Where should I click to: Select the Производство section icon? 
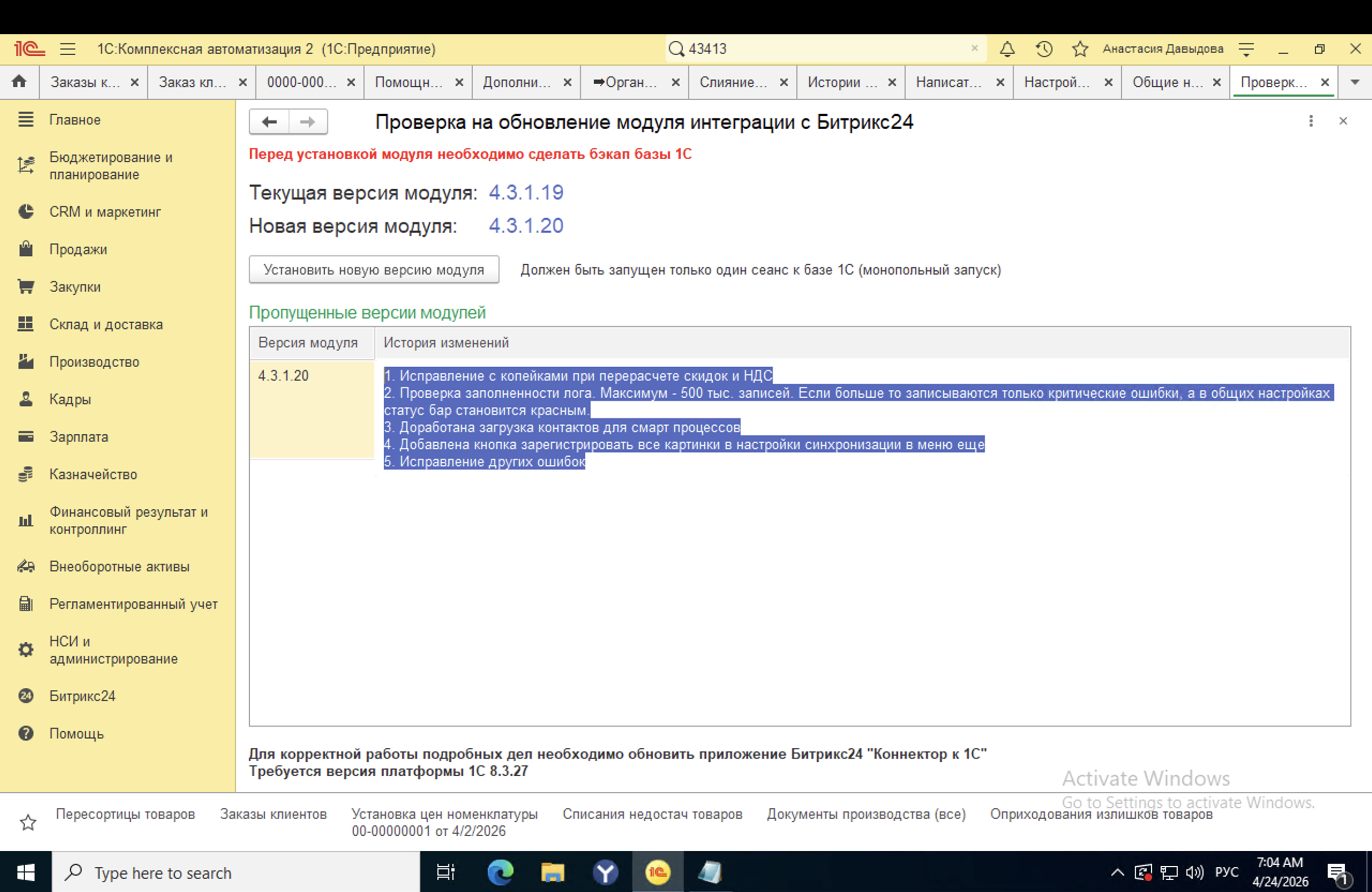pyautogui.click(x=26, y=361)
